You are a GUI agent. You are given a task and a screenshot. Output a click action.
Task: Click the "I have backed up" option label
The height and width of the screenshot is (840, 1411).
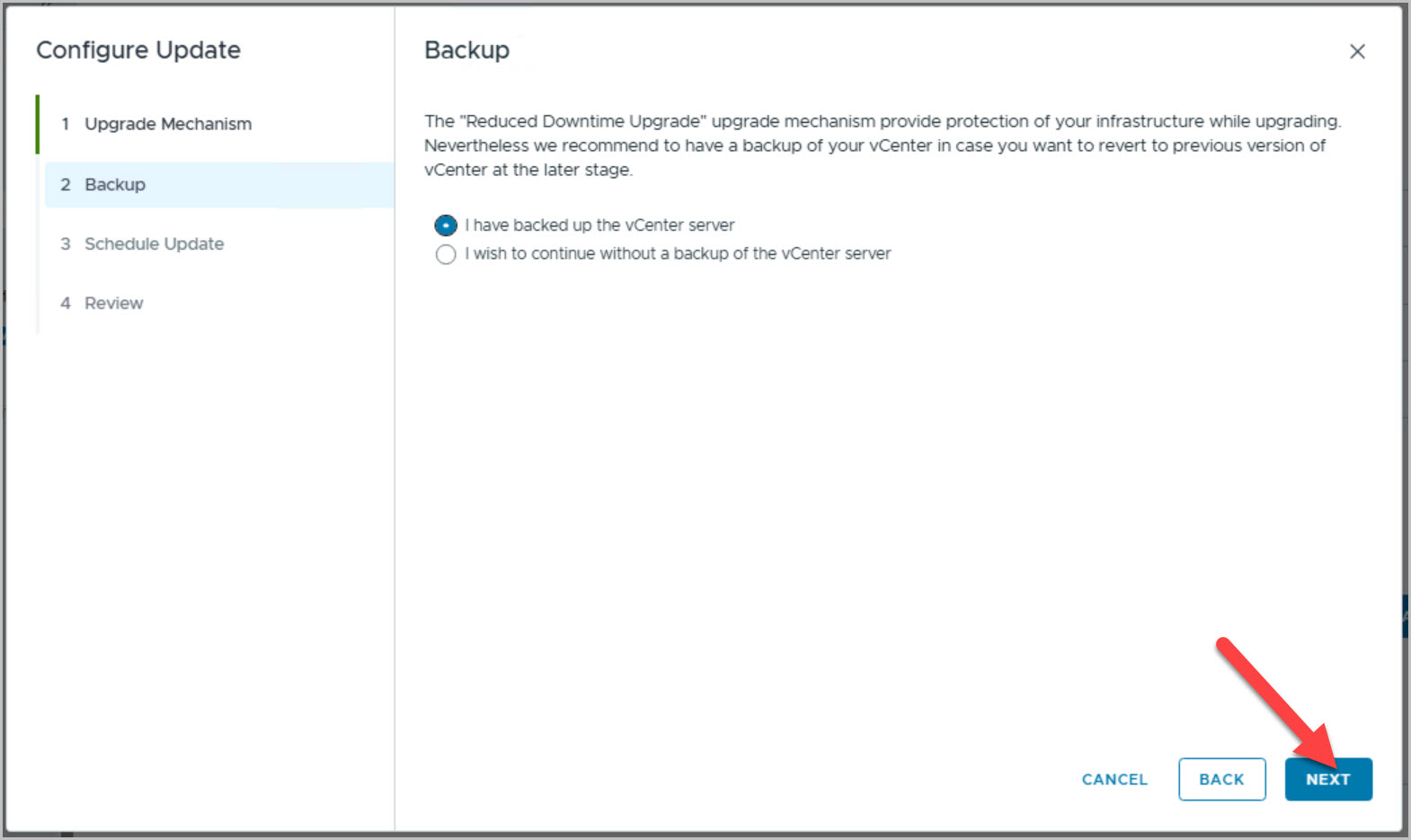(x=599, y=225)
